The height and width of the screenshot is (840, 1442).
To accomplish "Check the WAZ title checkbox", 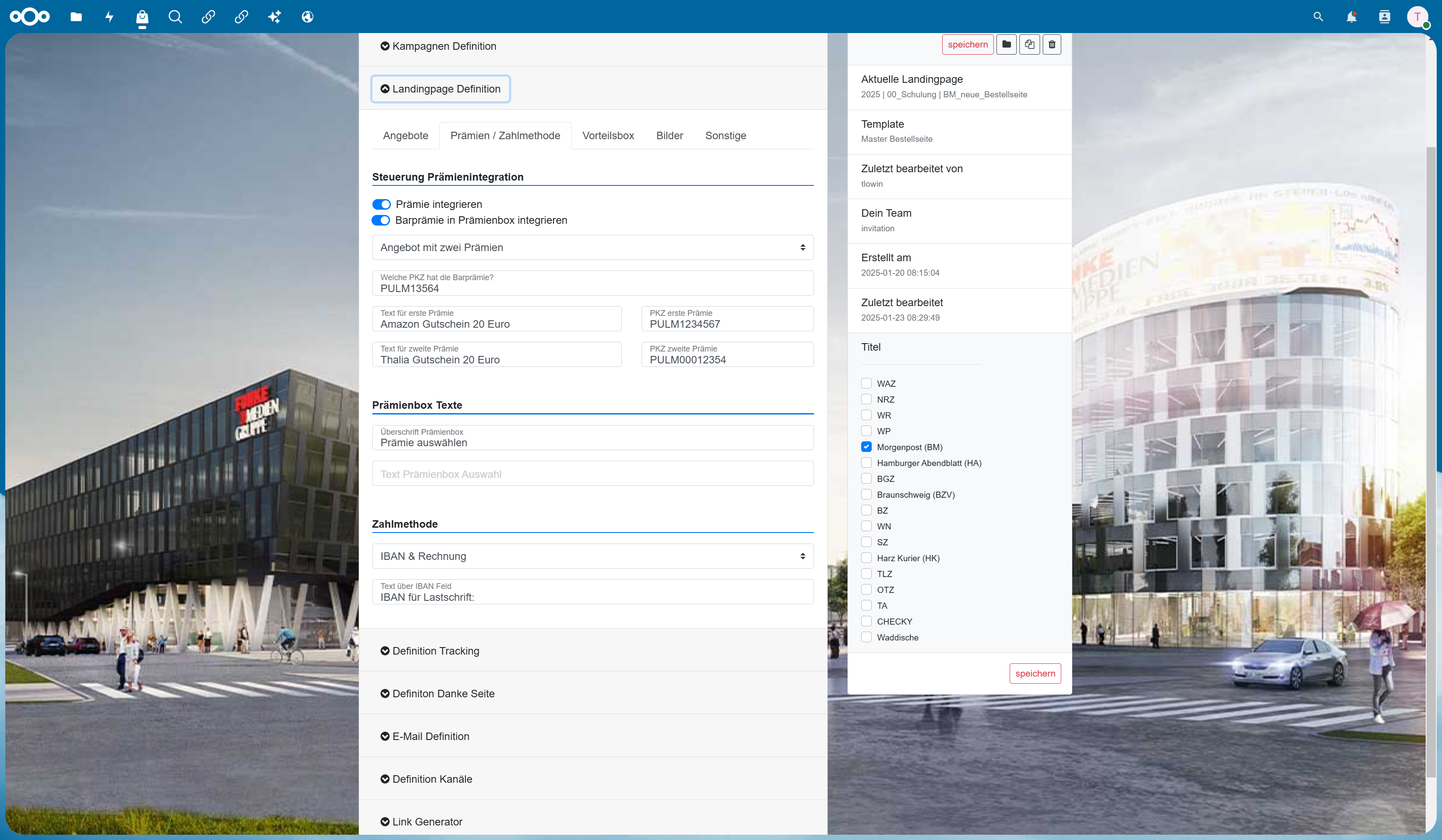I will [866, 383].
